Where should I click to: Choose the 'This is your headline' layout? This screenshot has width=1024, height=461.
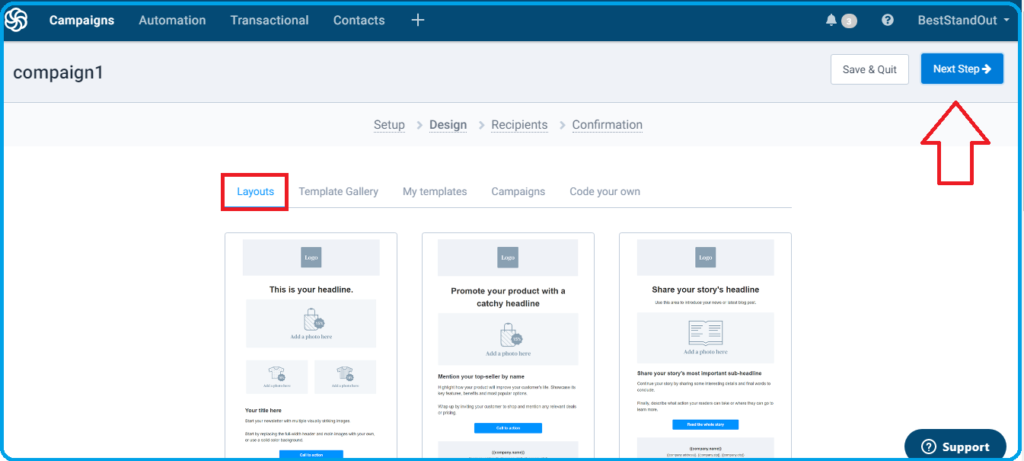[311, 346]
